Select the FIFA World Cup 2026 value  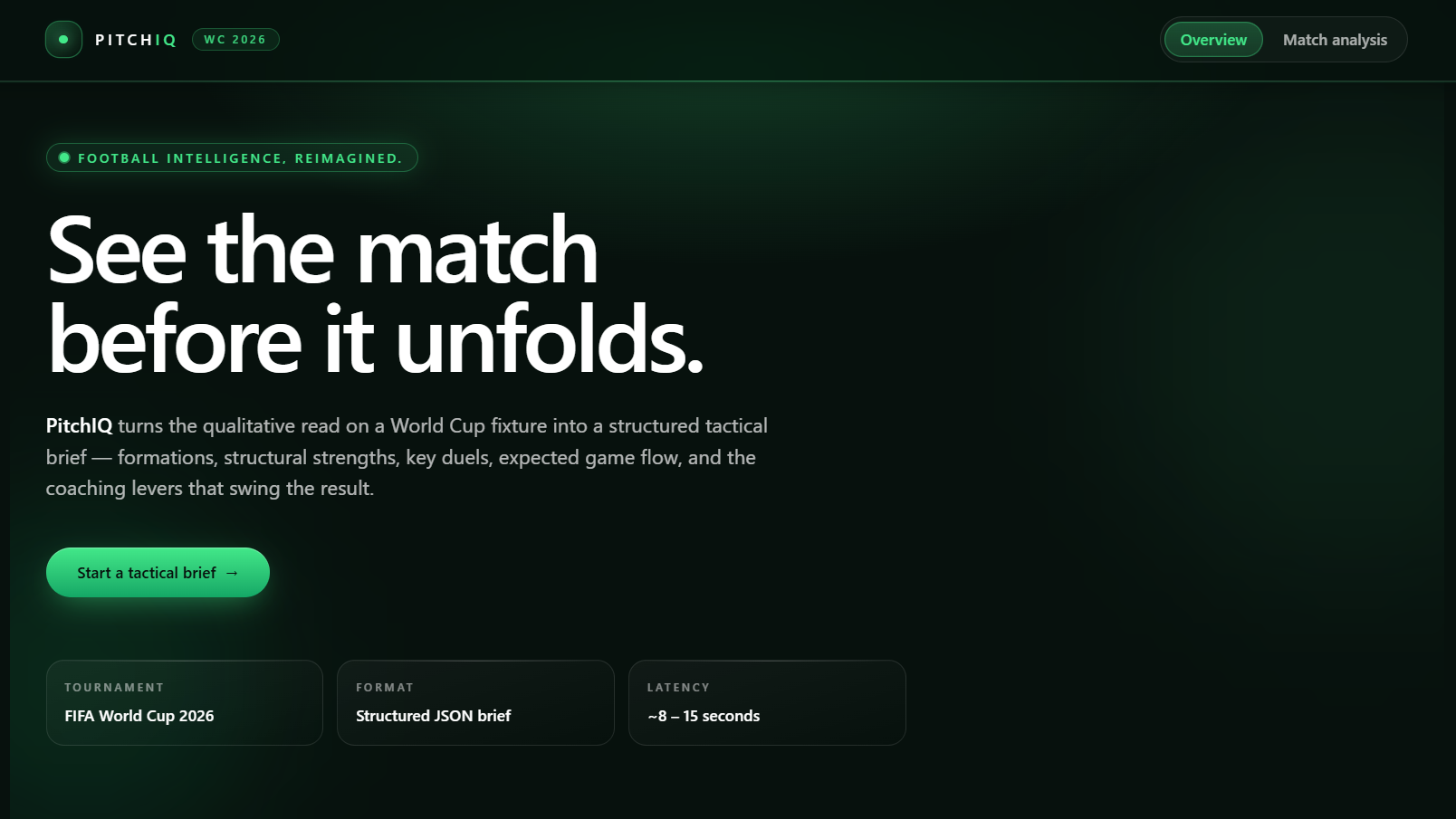[x=139, y=716]
